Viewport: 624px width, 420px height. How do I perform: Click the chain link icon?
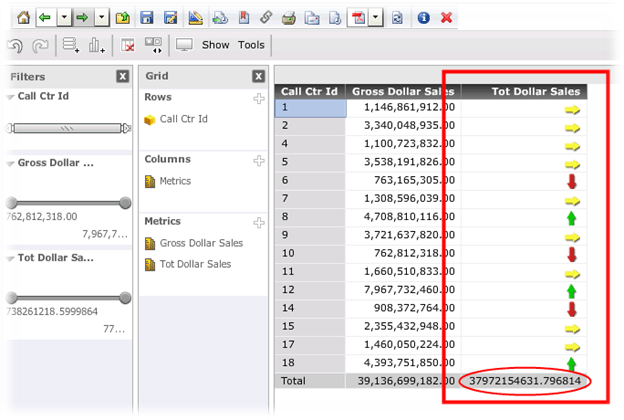click(266, 18)
